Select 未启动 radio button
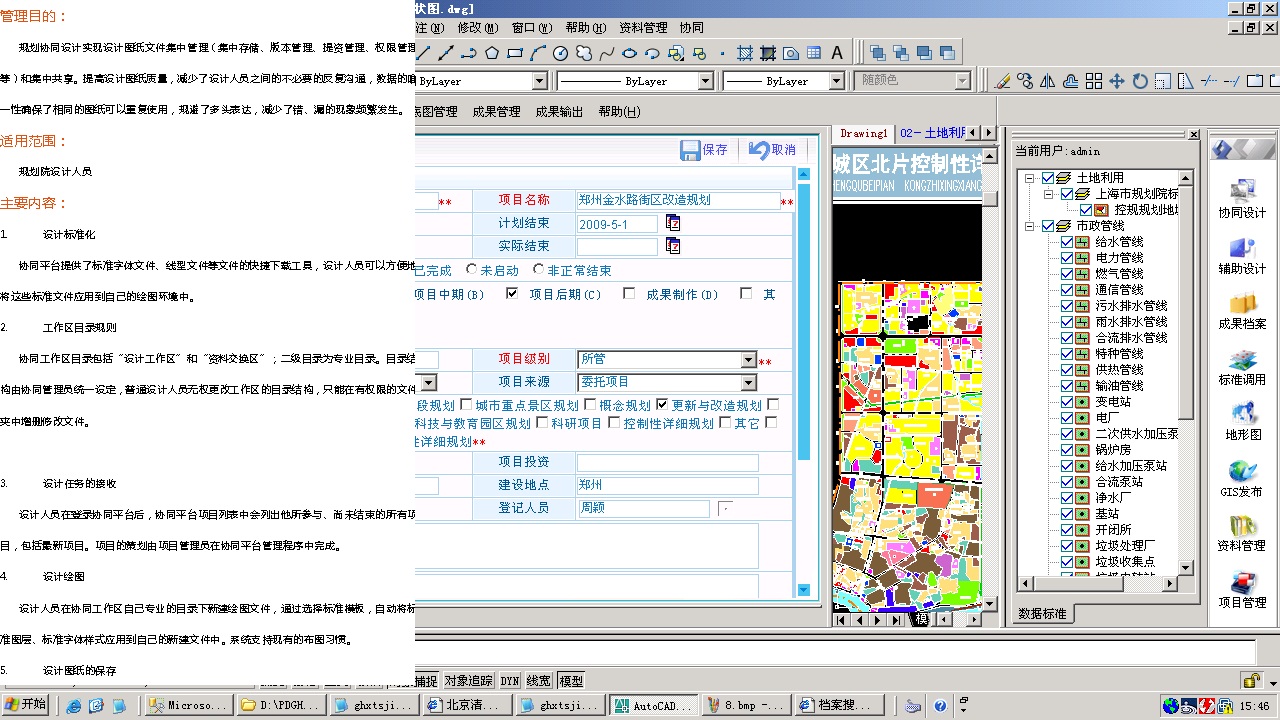 [x=472, y=270]
